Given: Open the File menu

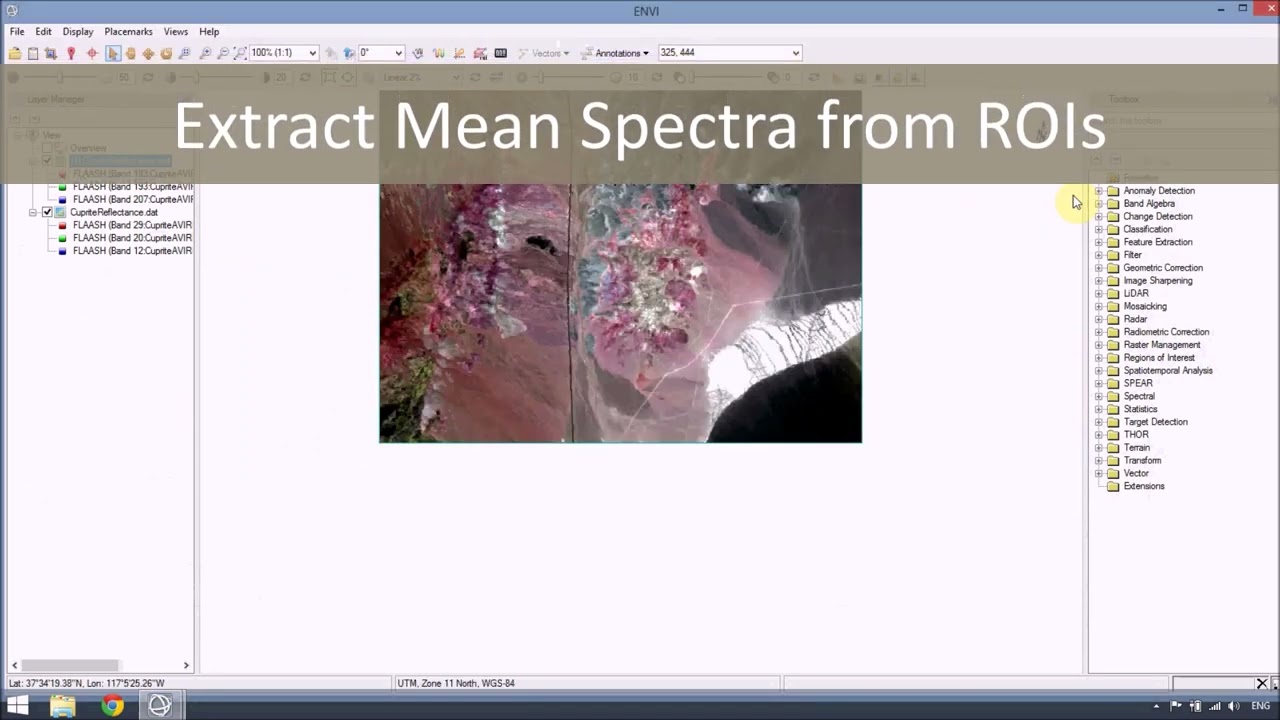Looking at the screenshot, I should (17, 32).
